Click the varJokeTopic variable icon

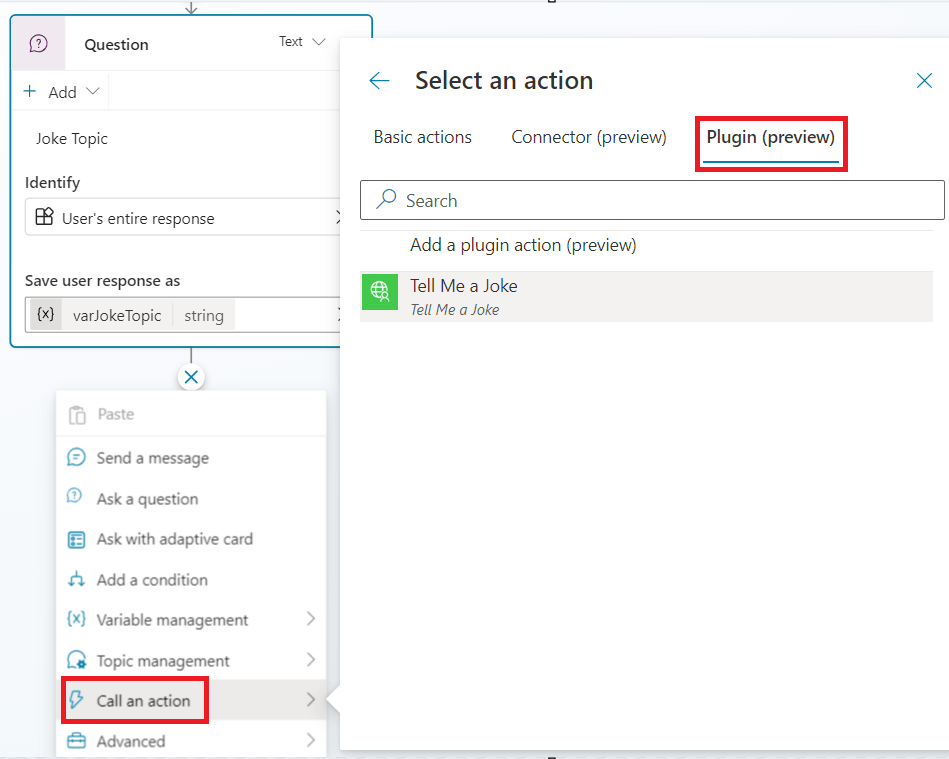pos(45,315)
